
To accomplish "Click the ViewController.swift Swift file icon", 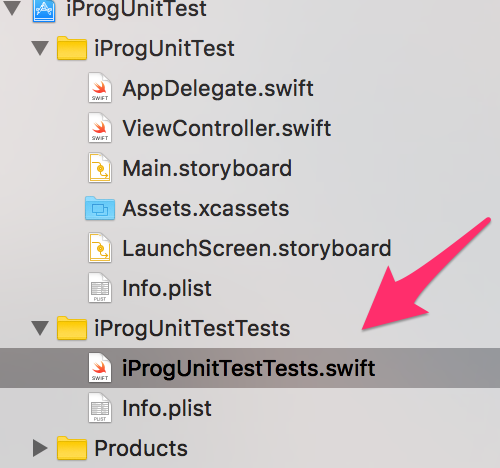I will pyautogui.click(x=100, y=128).
